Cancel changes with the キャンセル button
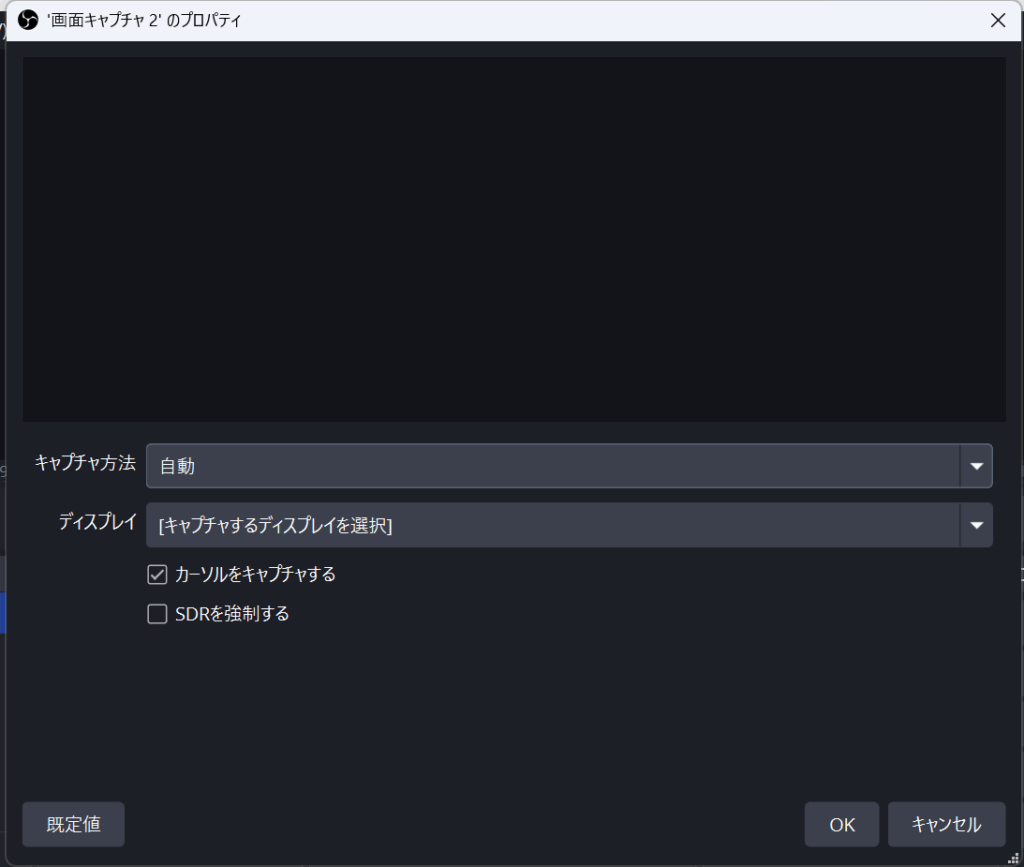The width and height of the screenshot is (1024, 867). click(x=946, y=825)
